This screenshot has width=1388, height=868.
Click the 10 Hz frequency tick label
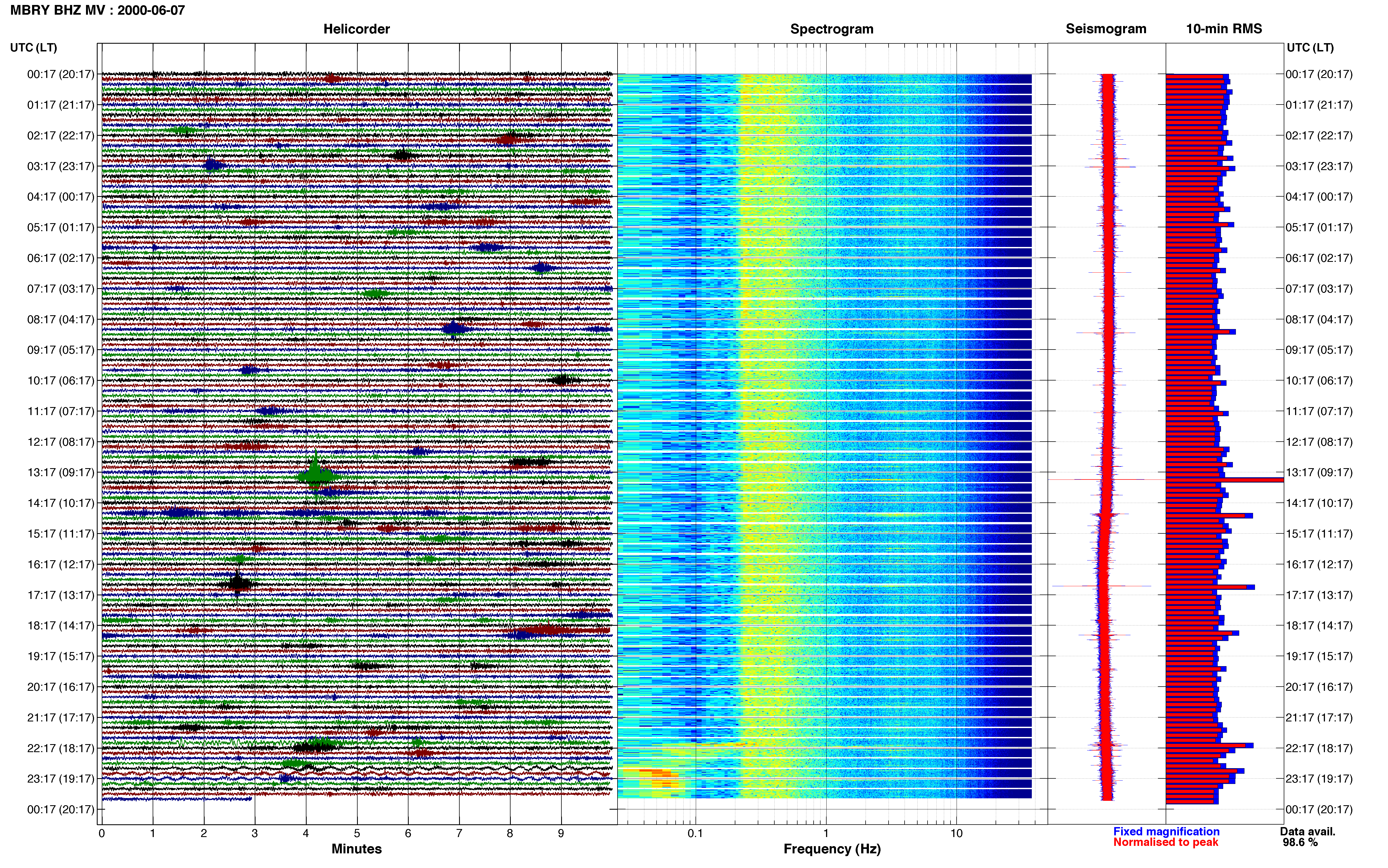(956, 833)
